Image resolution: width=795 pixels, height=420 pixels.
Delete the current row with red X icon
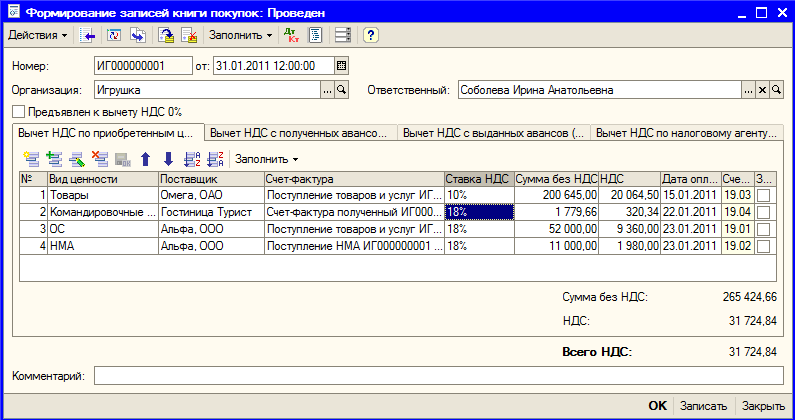100,159
